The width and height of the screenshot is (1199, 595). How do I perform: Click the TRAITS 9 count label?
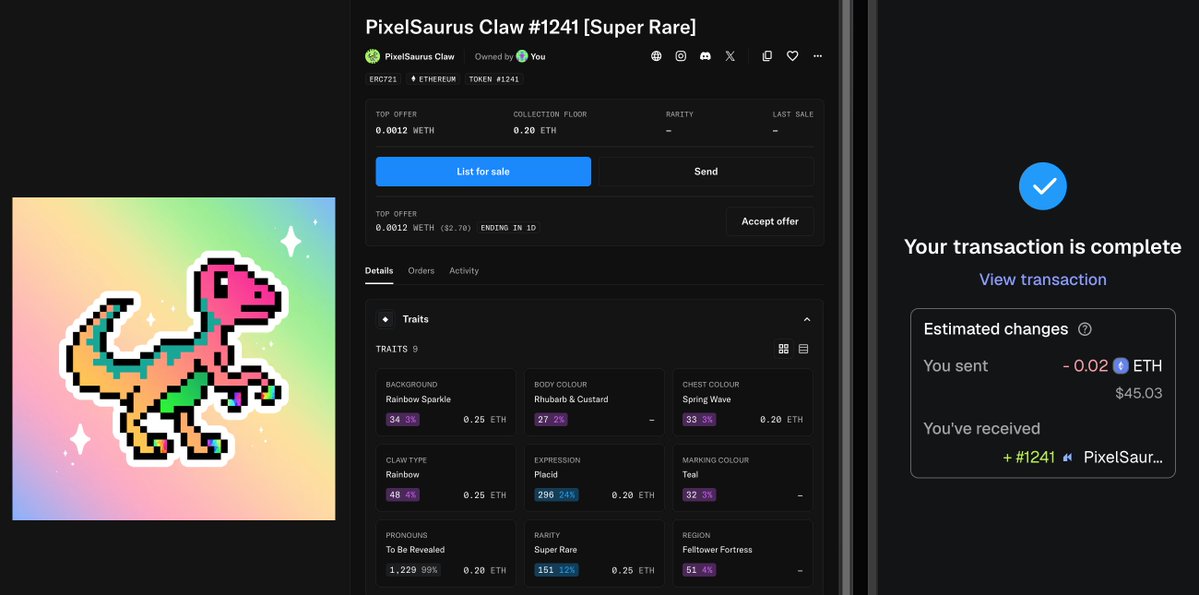[x=397, y=349]
